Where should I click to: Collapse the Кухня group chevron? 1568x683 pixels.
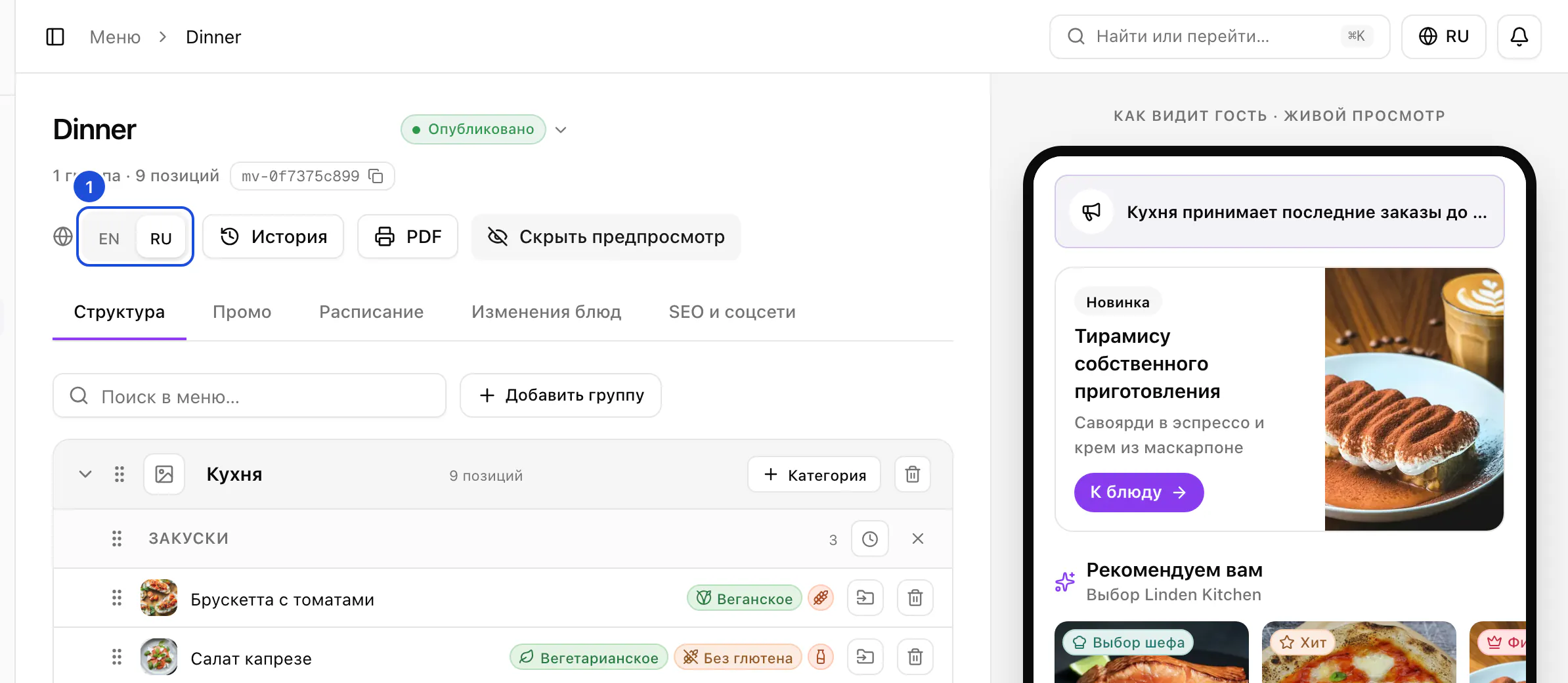(85, 474)
